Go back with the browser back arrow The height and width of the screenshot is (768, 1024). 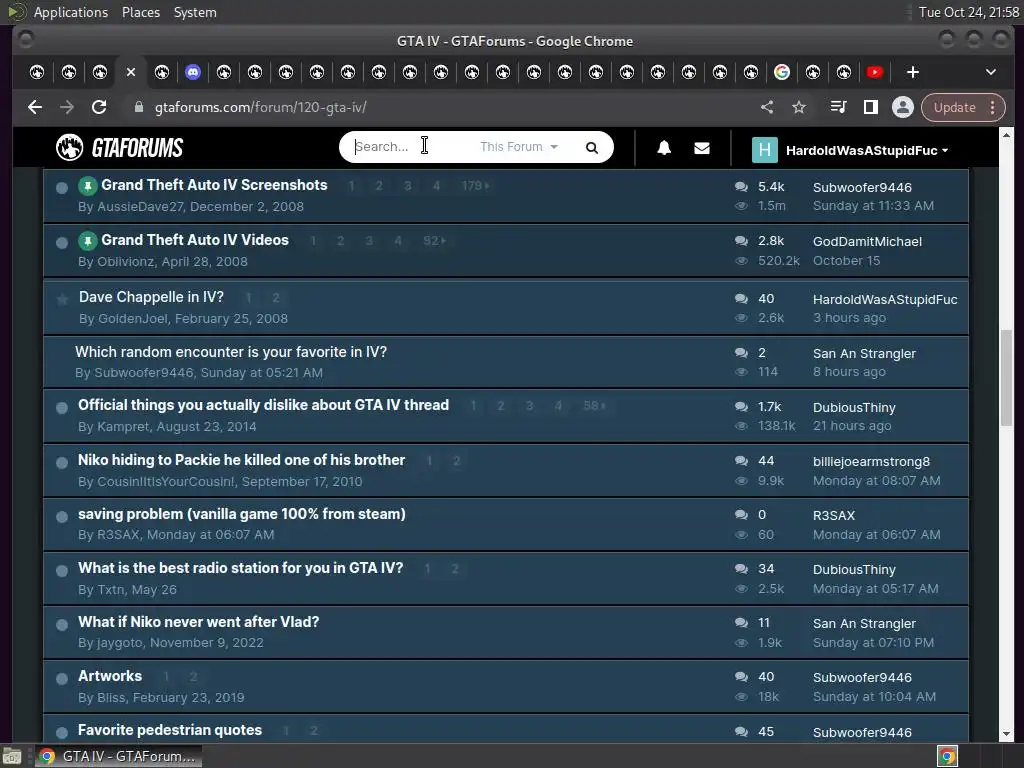[35, 107]
